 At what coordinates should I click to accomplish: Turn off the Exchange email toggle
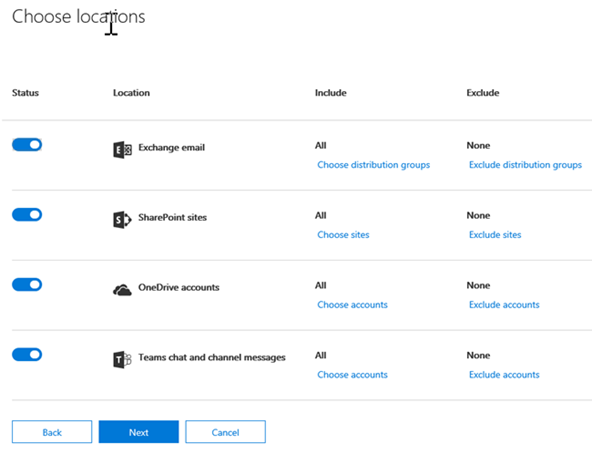[x=27, y=145]
